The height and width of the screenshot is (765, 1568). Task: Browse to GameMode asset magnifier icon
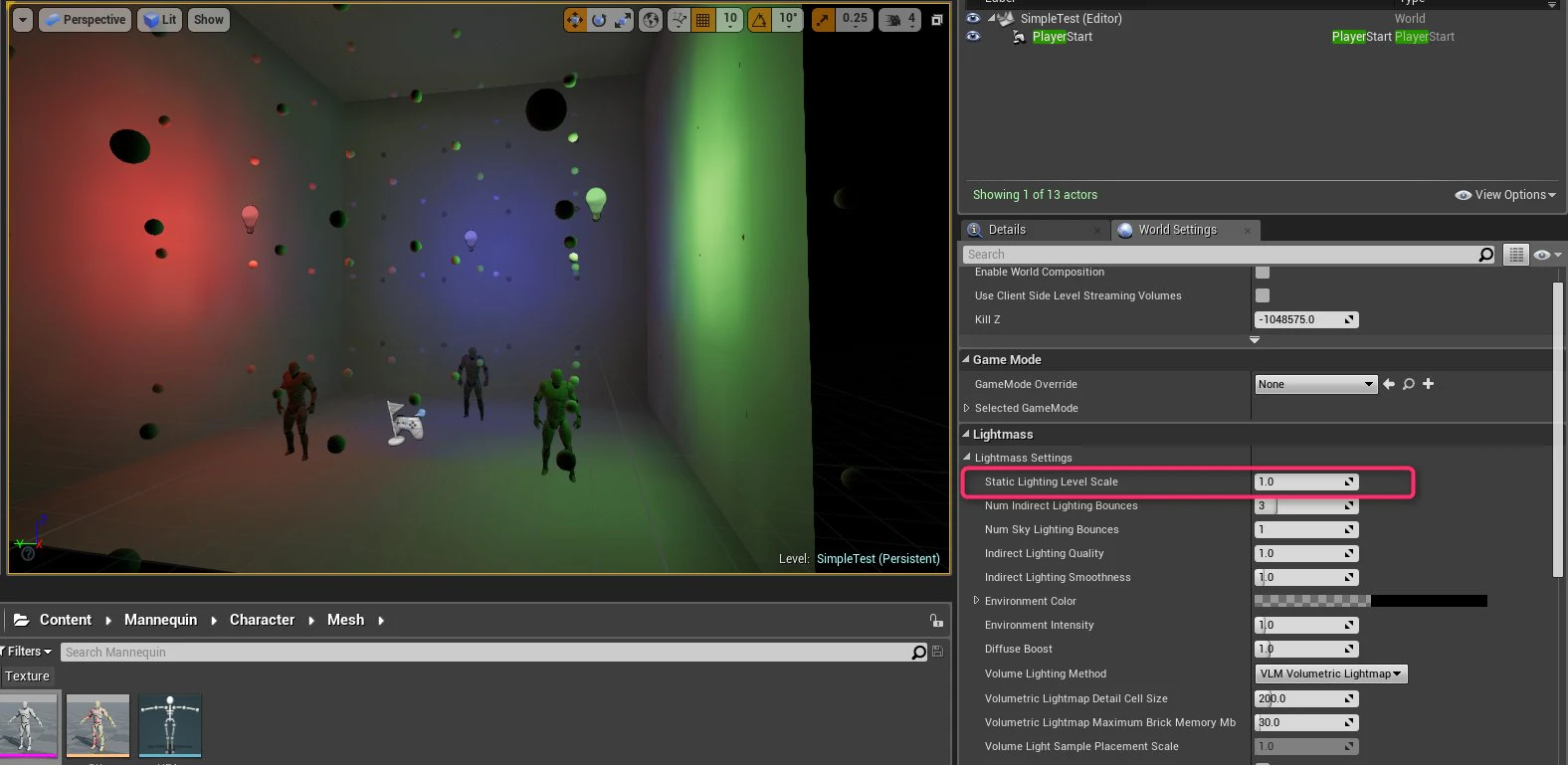[1409, 384]
